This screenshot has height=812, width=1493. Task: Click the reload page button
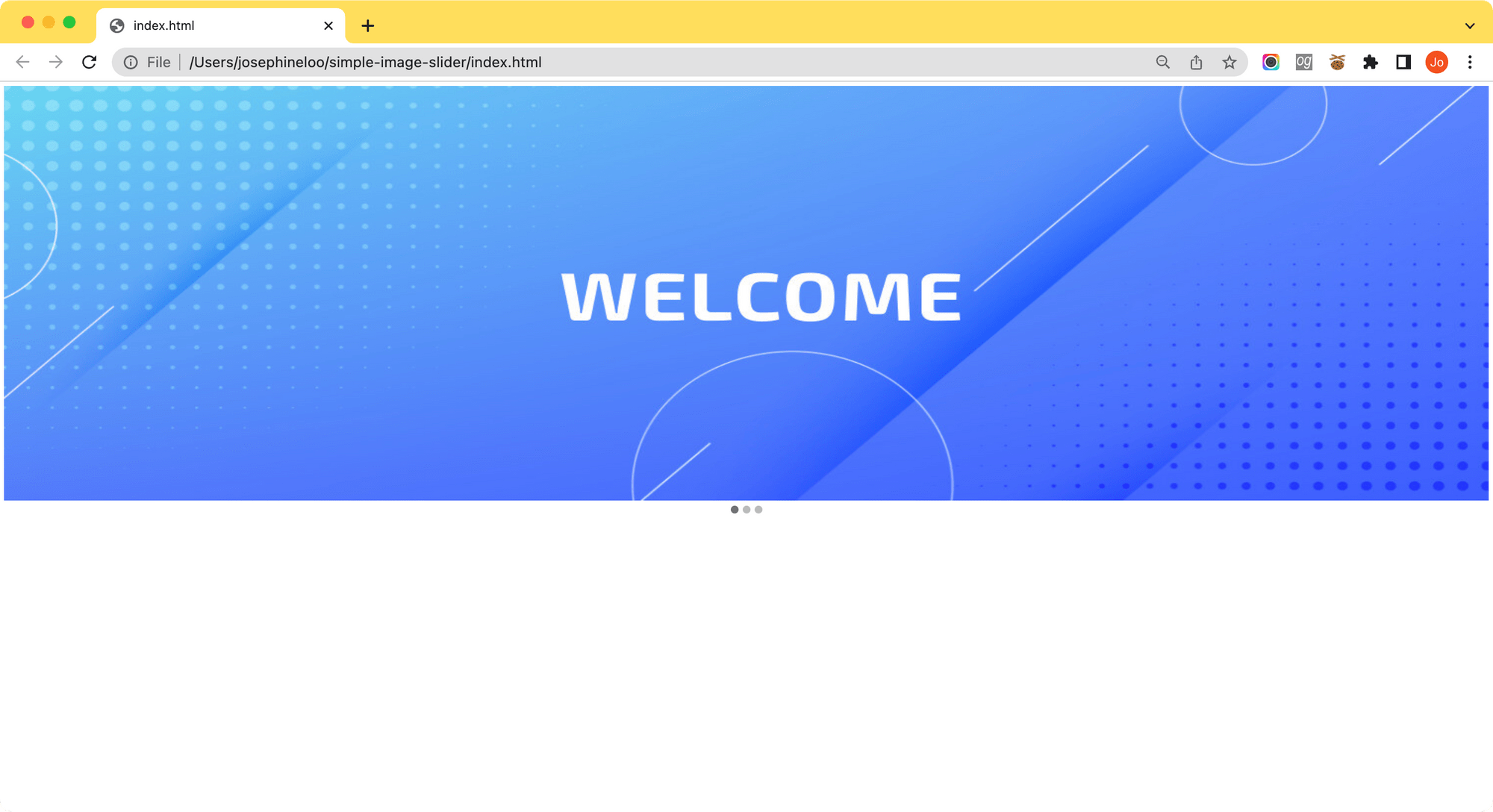pos(90,62)
